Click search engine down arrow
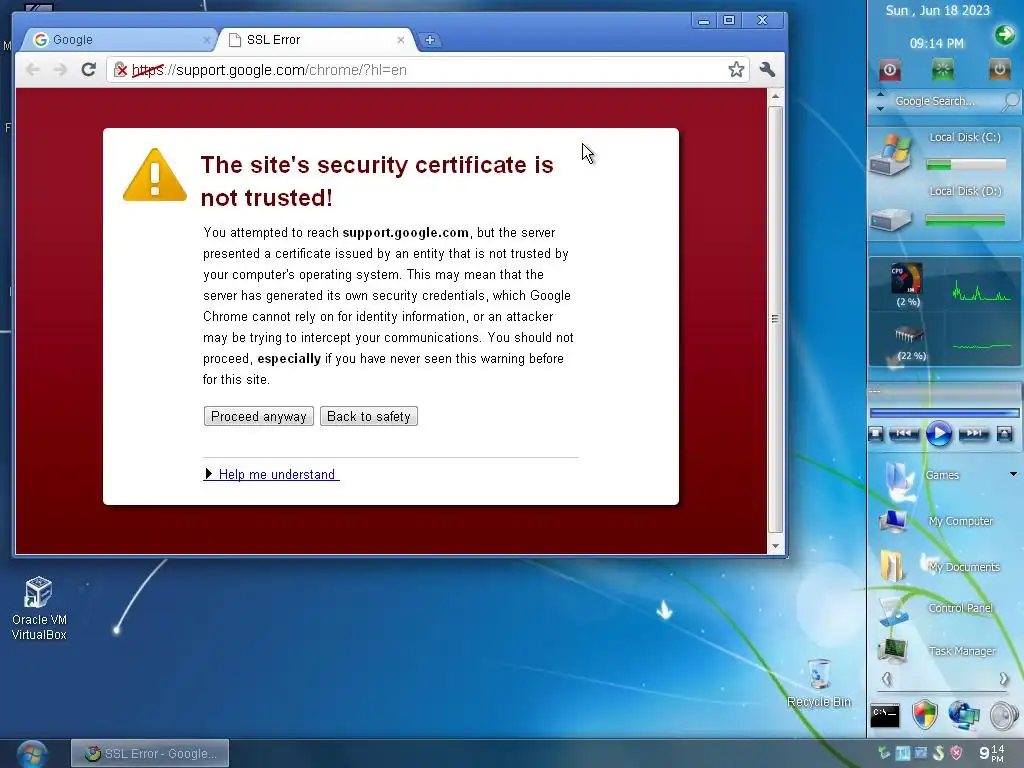The height and width of the screenshot is (768, 1024). (x=880, y=108)
